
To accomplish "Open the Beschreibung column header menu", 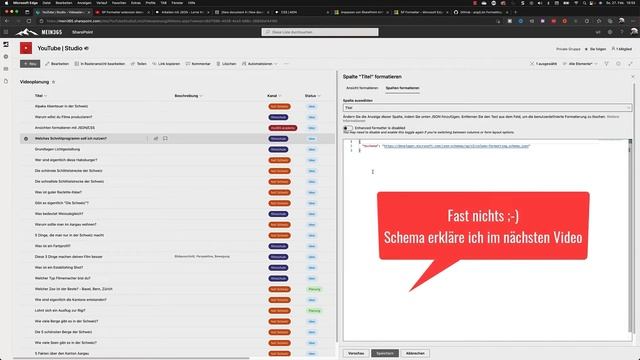I will 188,96.
